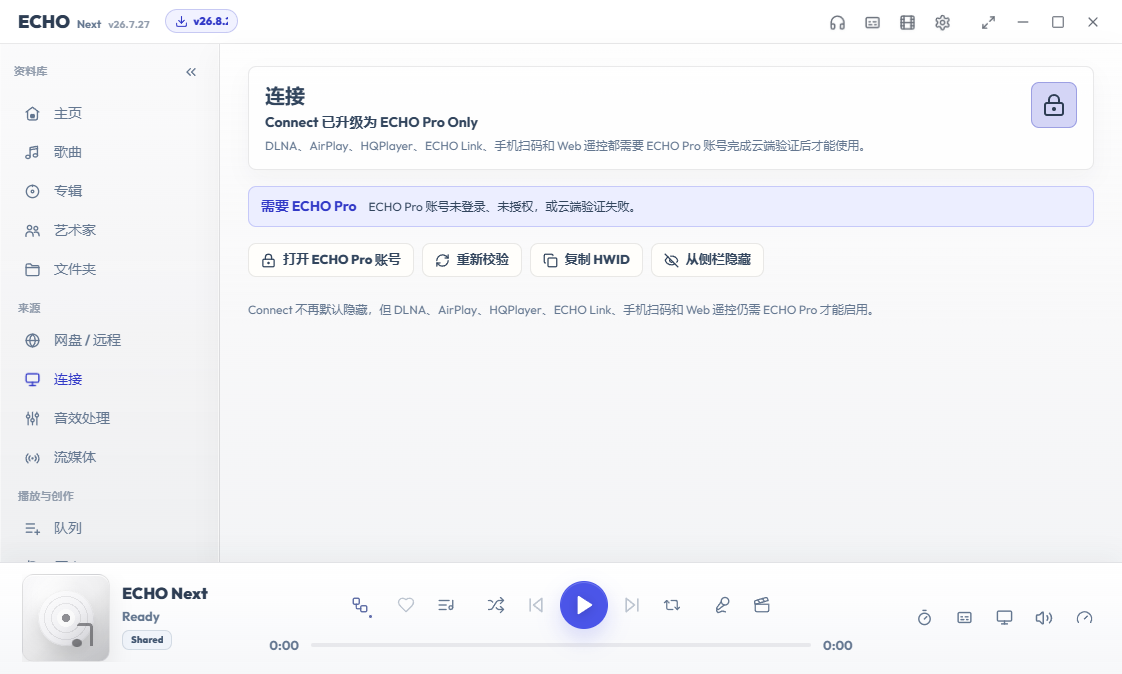Image resolution: width=1122 pixels, height=674 pixels.
Task: Open the connection nodes icon in player
Action: click(361, 606)
